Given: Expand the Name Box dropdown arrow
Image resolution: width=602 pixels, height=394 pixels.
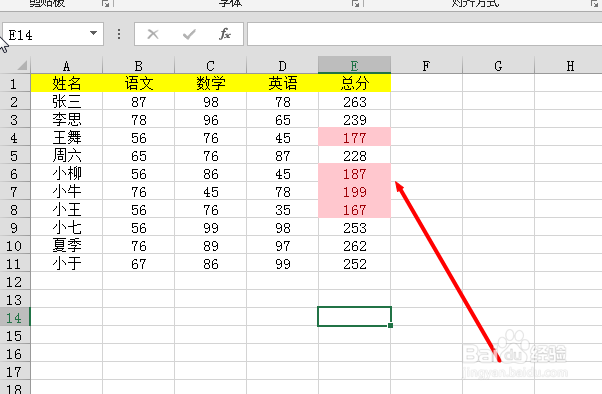Looking at the screenshot, I should [x=93, y=33].
